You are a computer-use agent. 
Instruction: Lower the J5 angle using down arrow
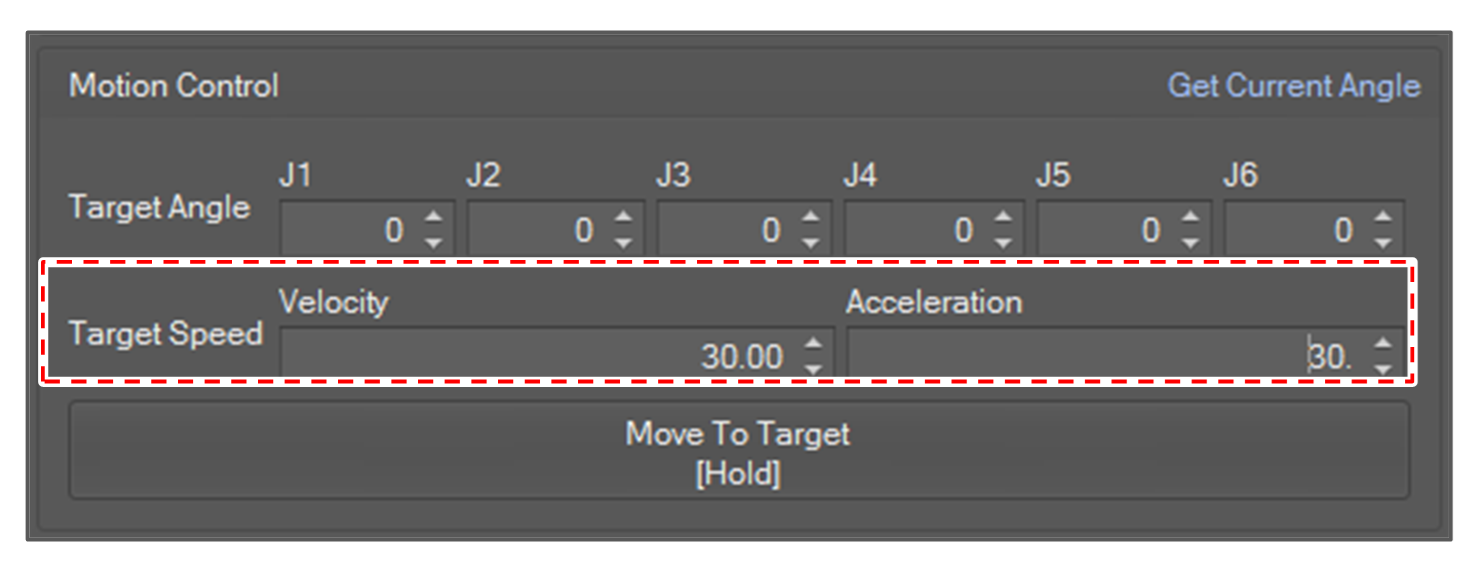1190,242
